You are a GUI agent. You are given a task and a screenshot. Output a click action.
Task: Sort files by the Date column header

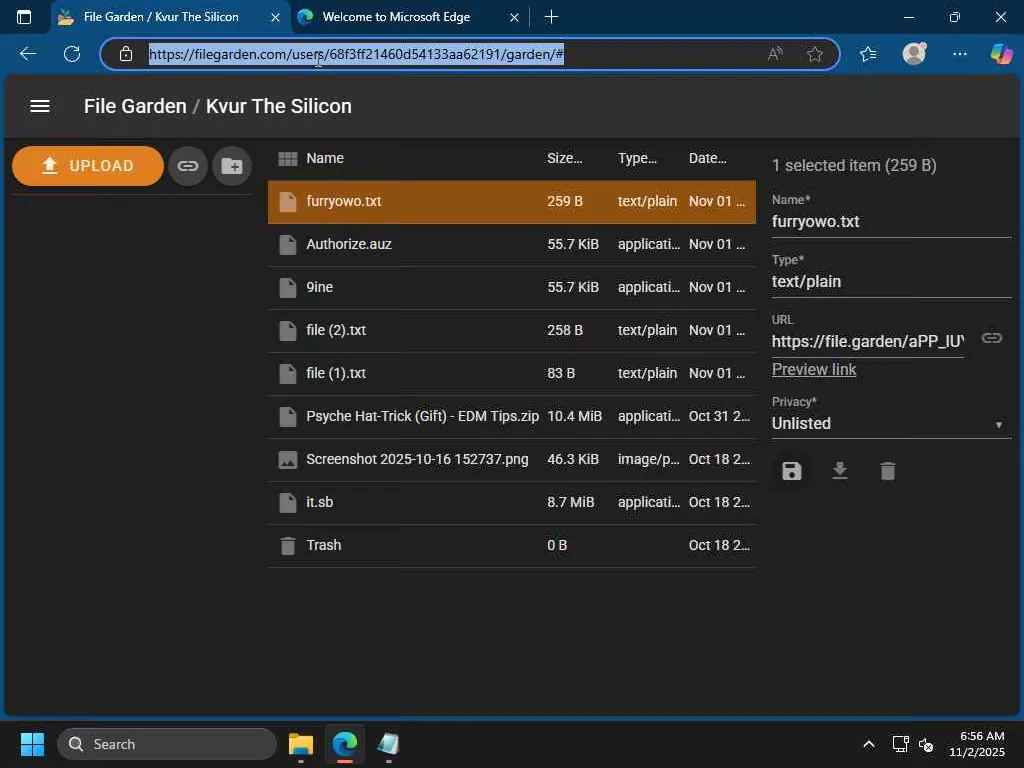[707, 158]
